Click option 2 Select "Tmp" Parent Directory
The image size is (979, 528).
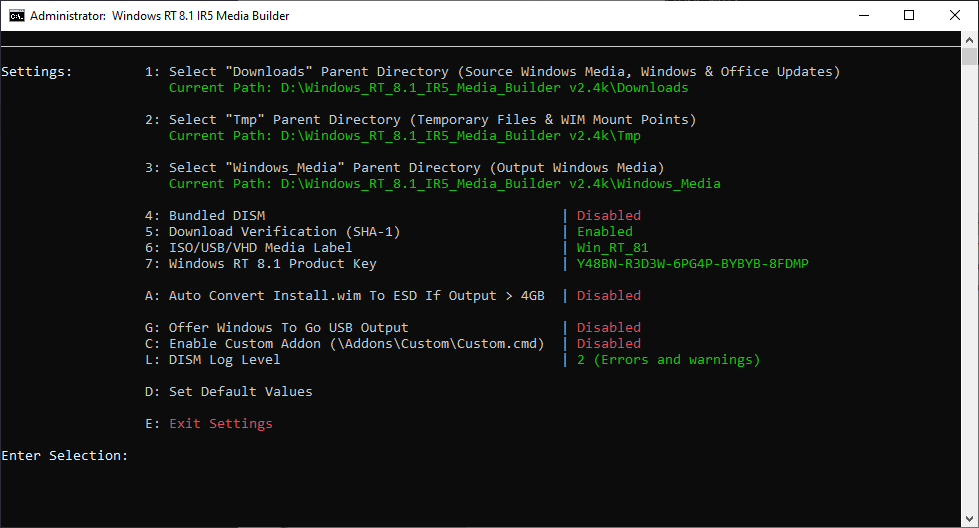[x=420, y=120]
